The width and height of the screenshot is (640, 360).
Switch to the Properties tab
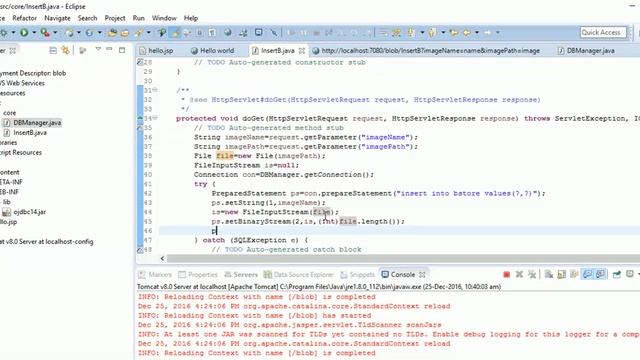point(198,275)
